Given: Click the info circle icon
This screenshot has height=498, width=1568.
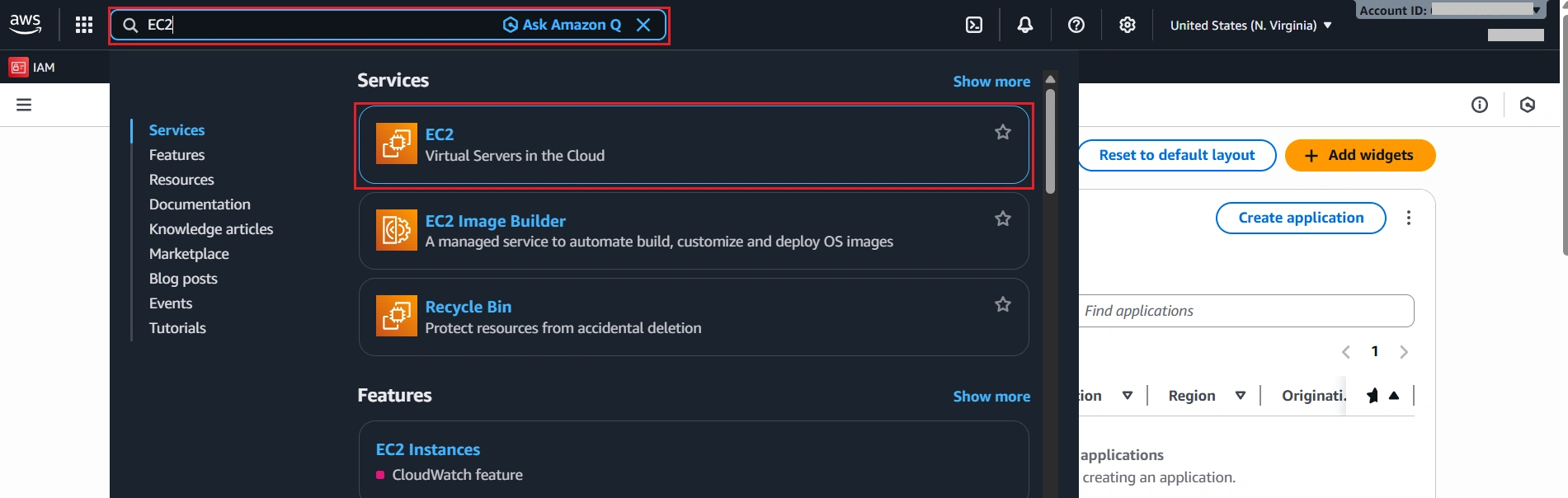Looking at the screenshot, I should pyautogui.click(x=1480, y=105).
